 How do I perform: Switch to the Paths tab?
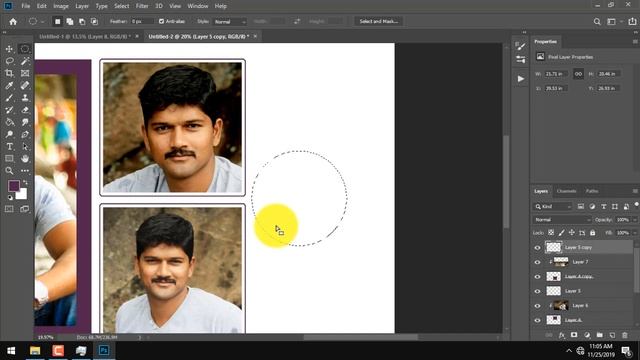tap(592, 191)
